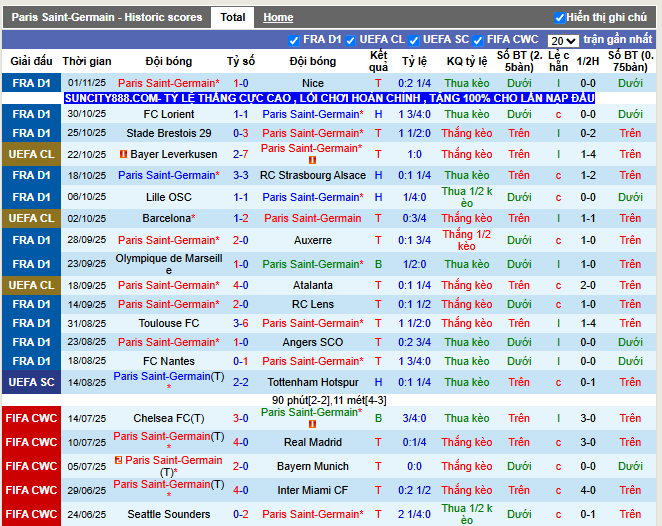Viewport: 662px width, 526px height.
Task: Click the red card icon under Paris Saint-Germain, Chelsea FC row
Action: tap(312, 424)
